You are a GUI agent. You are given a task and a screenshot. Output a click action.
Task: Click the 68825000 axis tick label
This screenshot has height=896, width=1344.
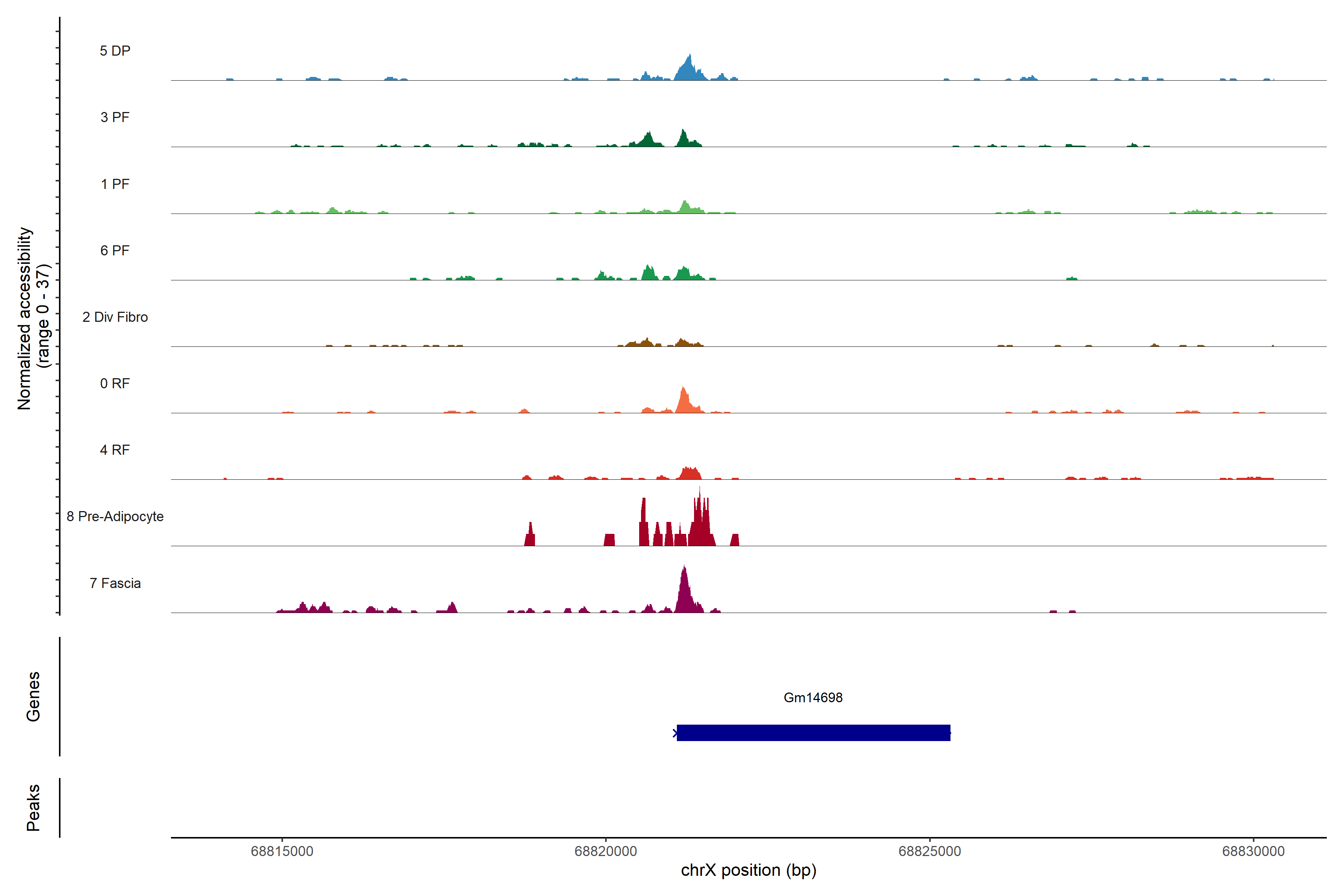coord(930,851)
